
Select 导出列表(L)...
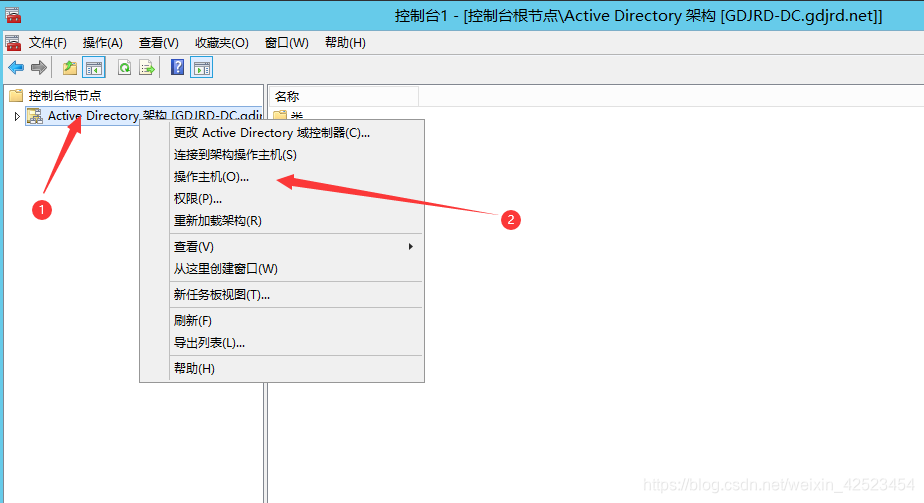tap(282, 343)
